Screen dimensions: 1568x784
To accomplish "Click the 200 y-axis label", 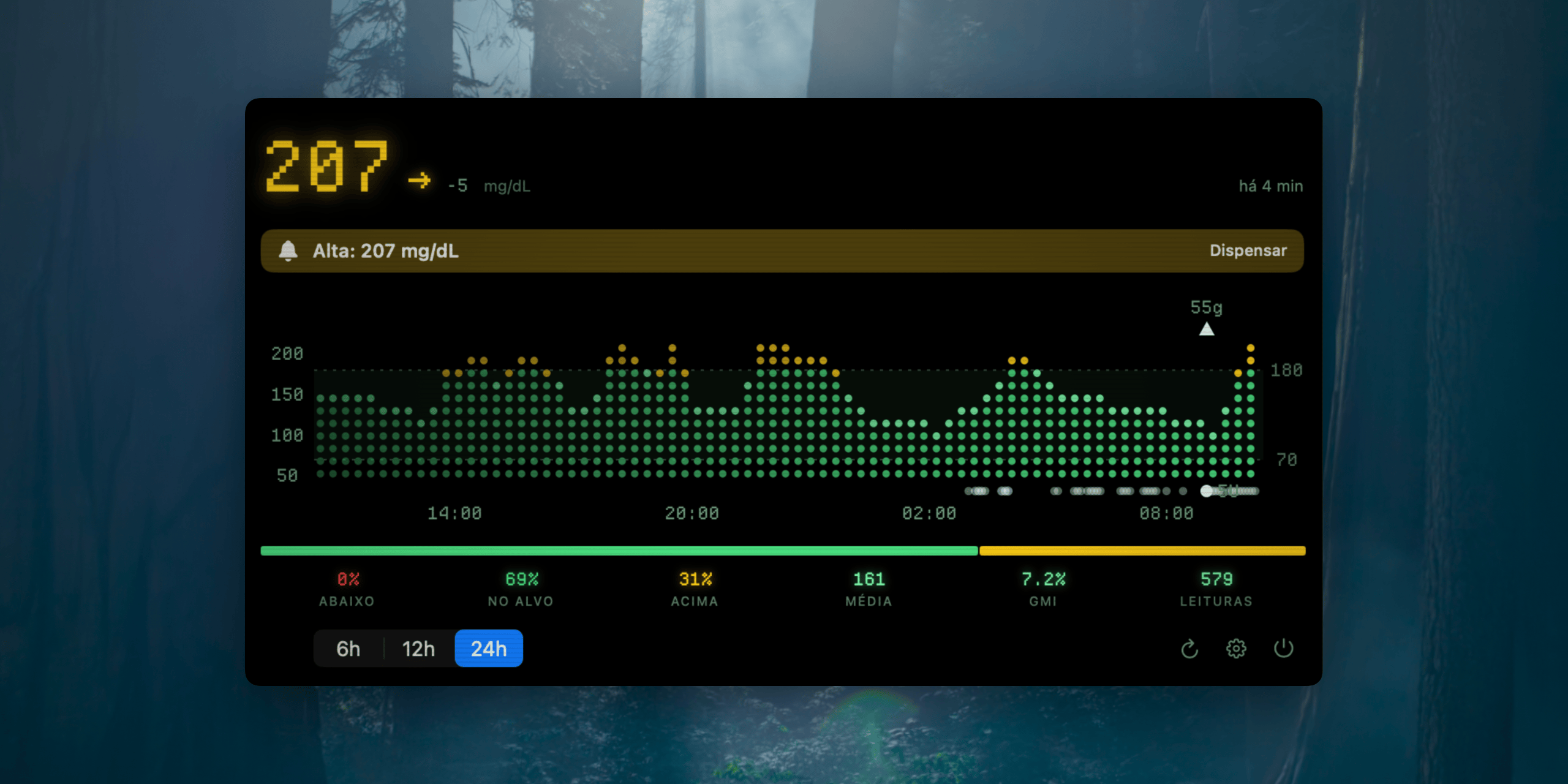I will point(287,354).
